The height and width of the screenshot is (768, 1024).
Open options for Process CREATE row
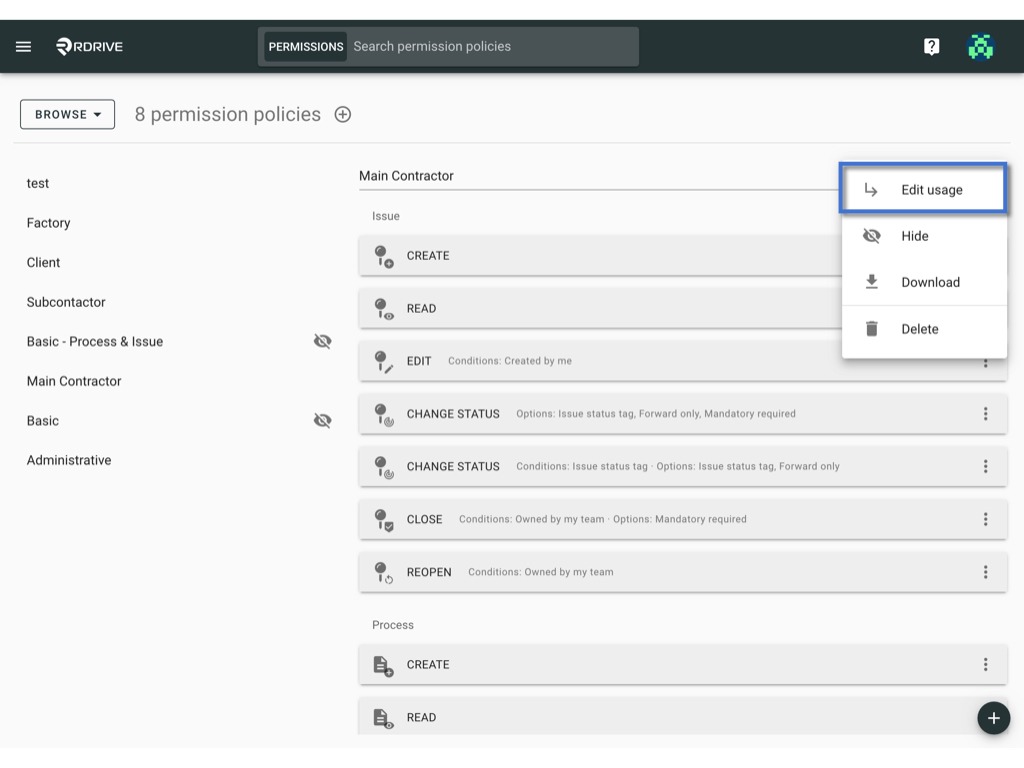coord(985,665)
